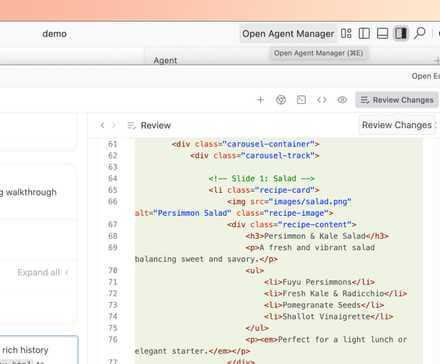The width and height of the screenshot is (440, 364).
Task: Click the code brackets icon
Action: [x=322, y=100]
